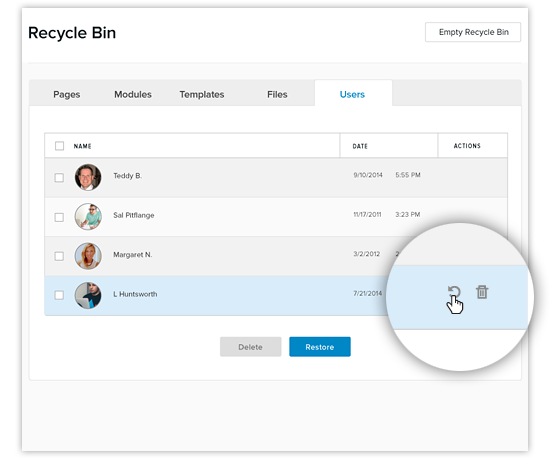550x460 pixels.
Task: Switch to the Modules tab
Action: 133,94
